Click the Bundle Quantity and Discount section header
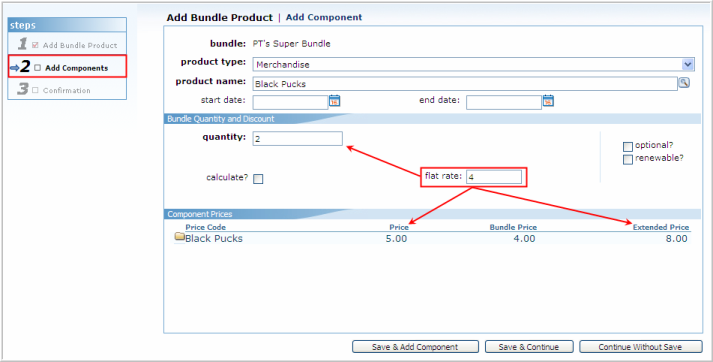The width and height of the screenshot is (713, 362). pyautogui.click(x=221, y=119)
